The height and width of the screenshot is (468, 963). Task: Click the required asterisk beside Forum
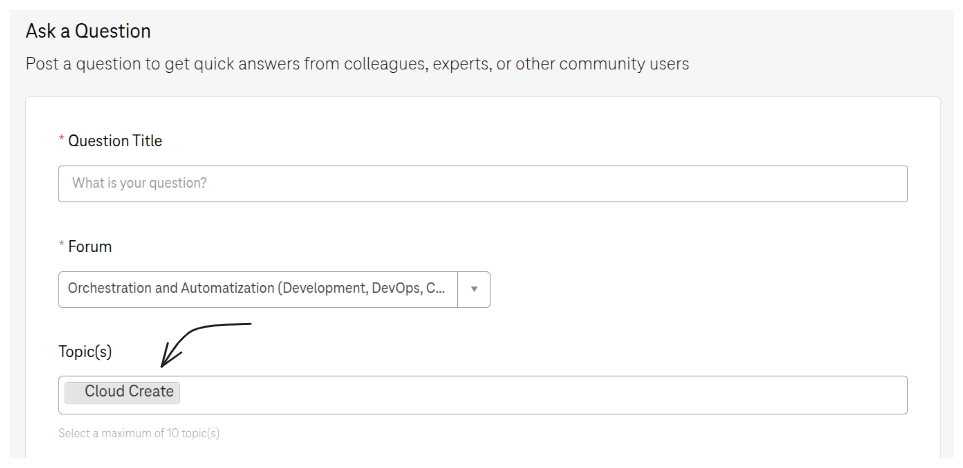(x=62, y=246)
